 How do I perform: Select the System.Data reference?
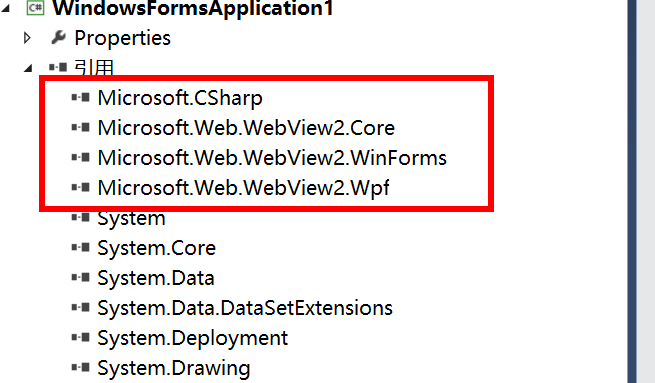coord(156,278)
